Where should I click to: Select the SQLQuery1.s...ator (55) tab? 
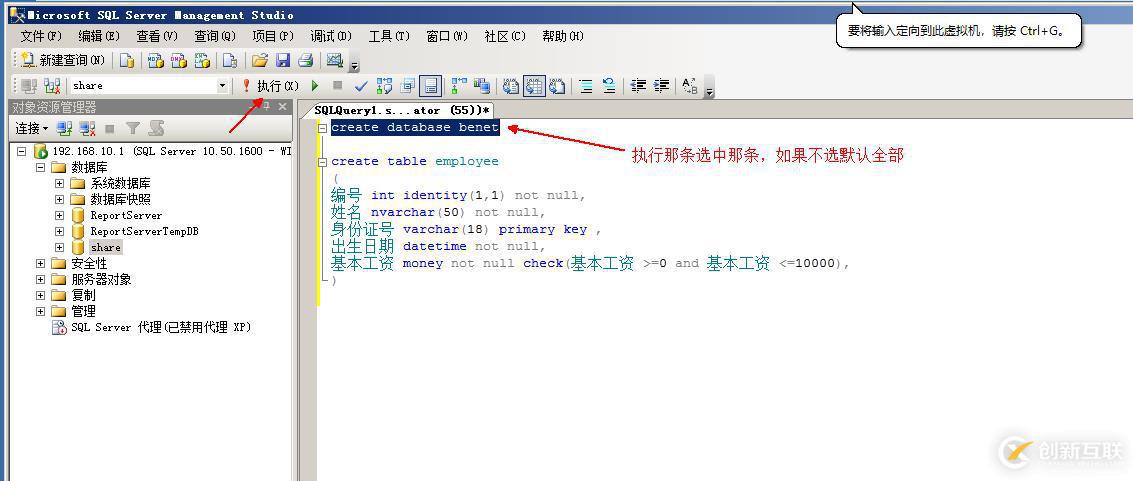coord(402,110)
